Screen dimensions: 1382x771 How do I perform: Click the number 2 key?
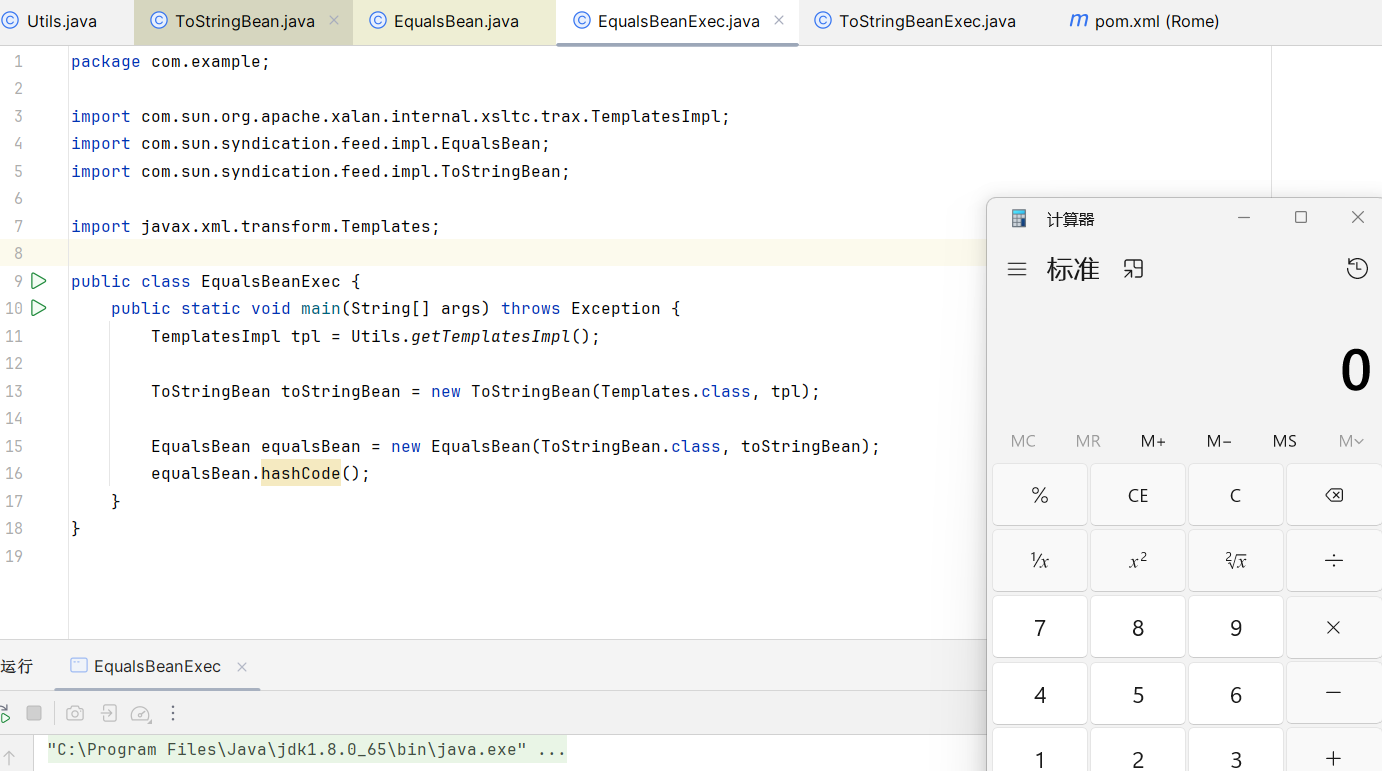click(x=1138, y=752)
